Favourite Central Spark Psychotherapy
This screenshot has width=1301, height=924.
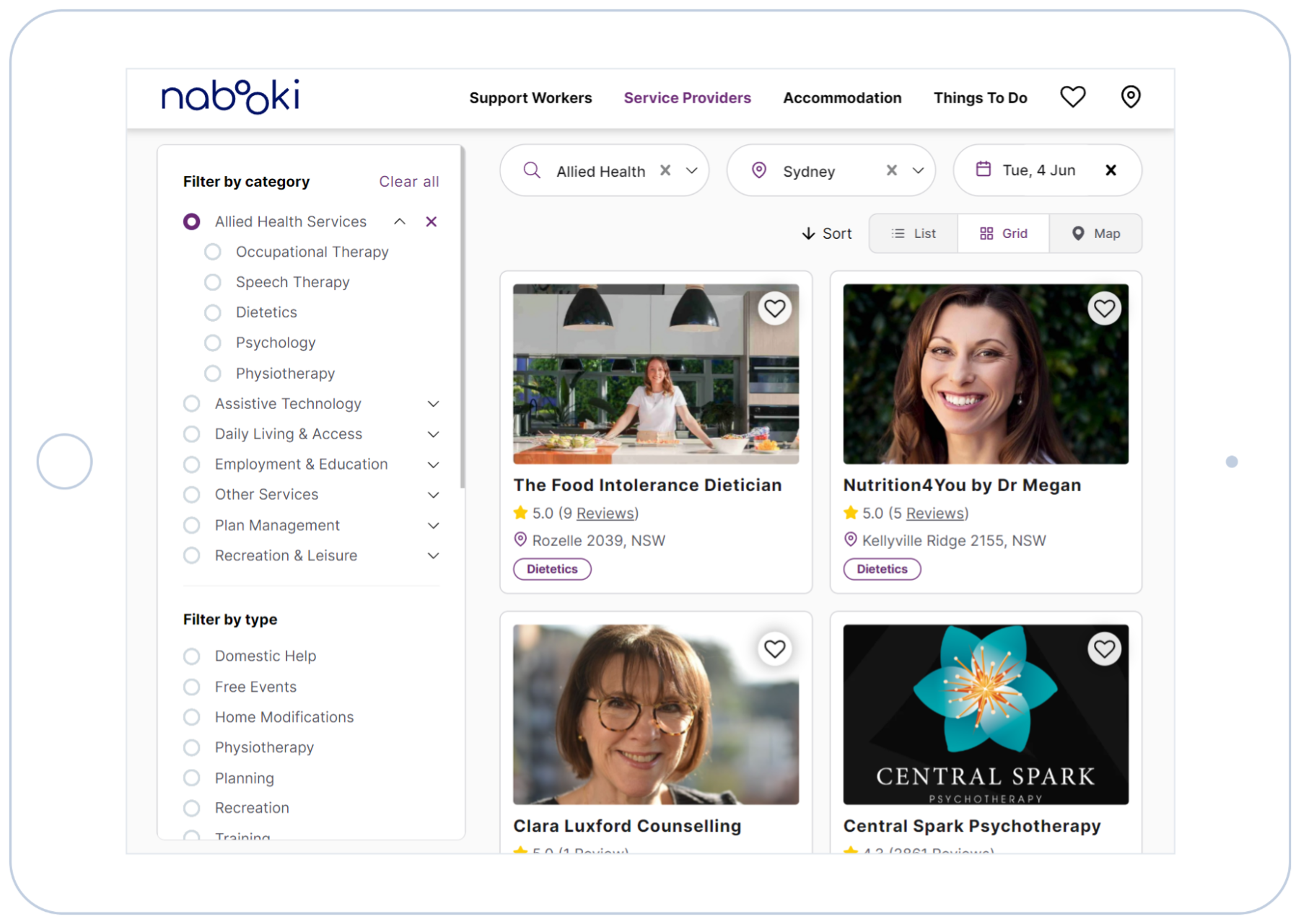(x=1104, y=649)
